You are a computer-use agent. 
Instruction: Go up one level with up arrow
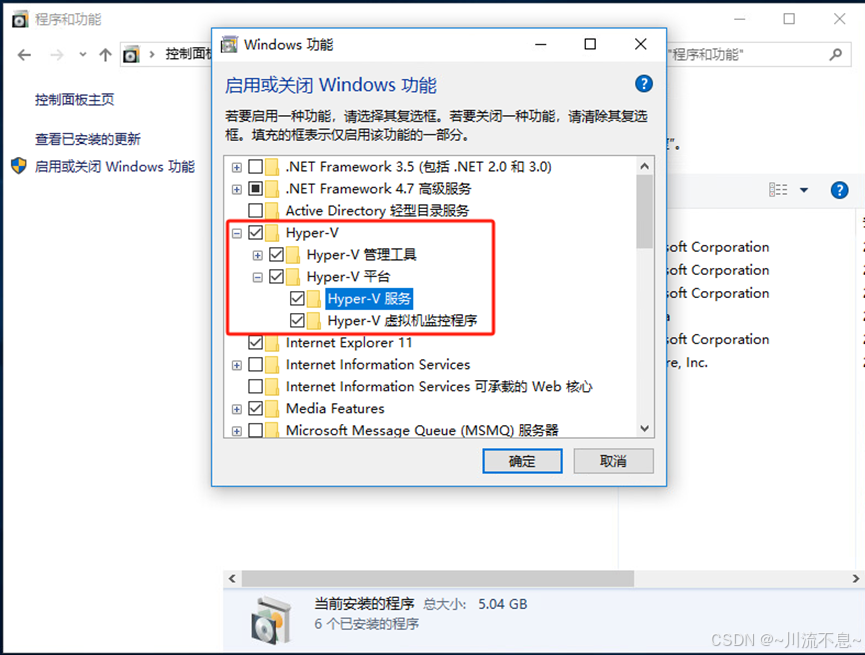coord(105,55)
